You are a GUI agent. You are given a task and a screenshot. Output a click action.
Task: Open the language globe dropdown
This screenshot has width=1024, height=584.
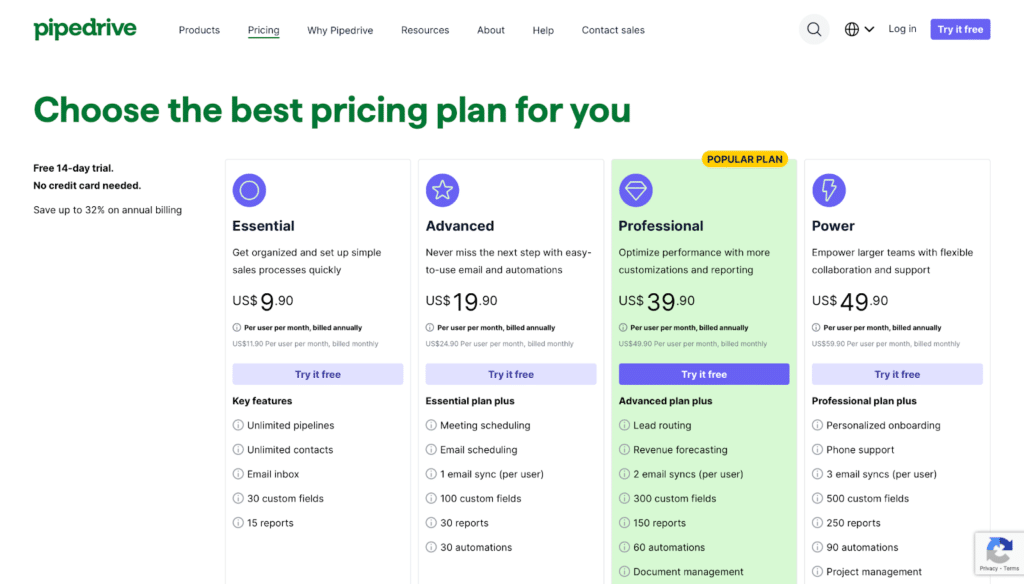858,30
